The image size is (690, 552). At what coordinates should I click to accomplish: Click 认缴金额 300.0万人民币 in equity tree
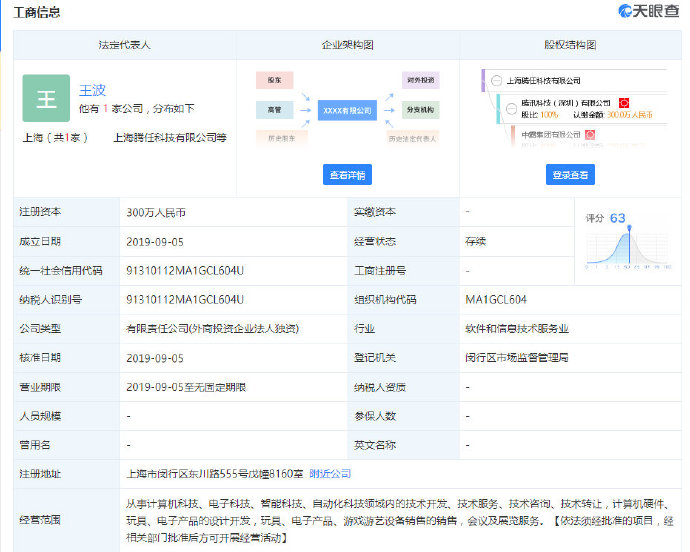pyautogui.click(x=613, y=115)
